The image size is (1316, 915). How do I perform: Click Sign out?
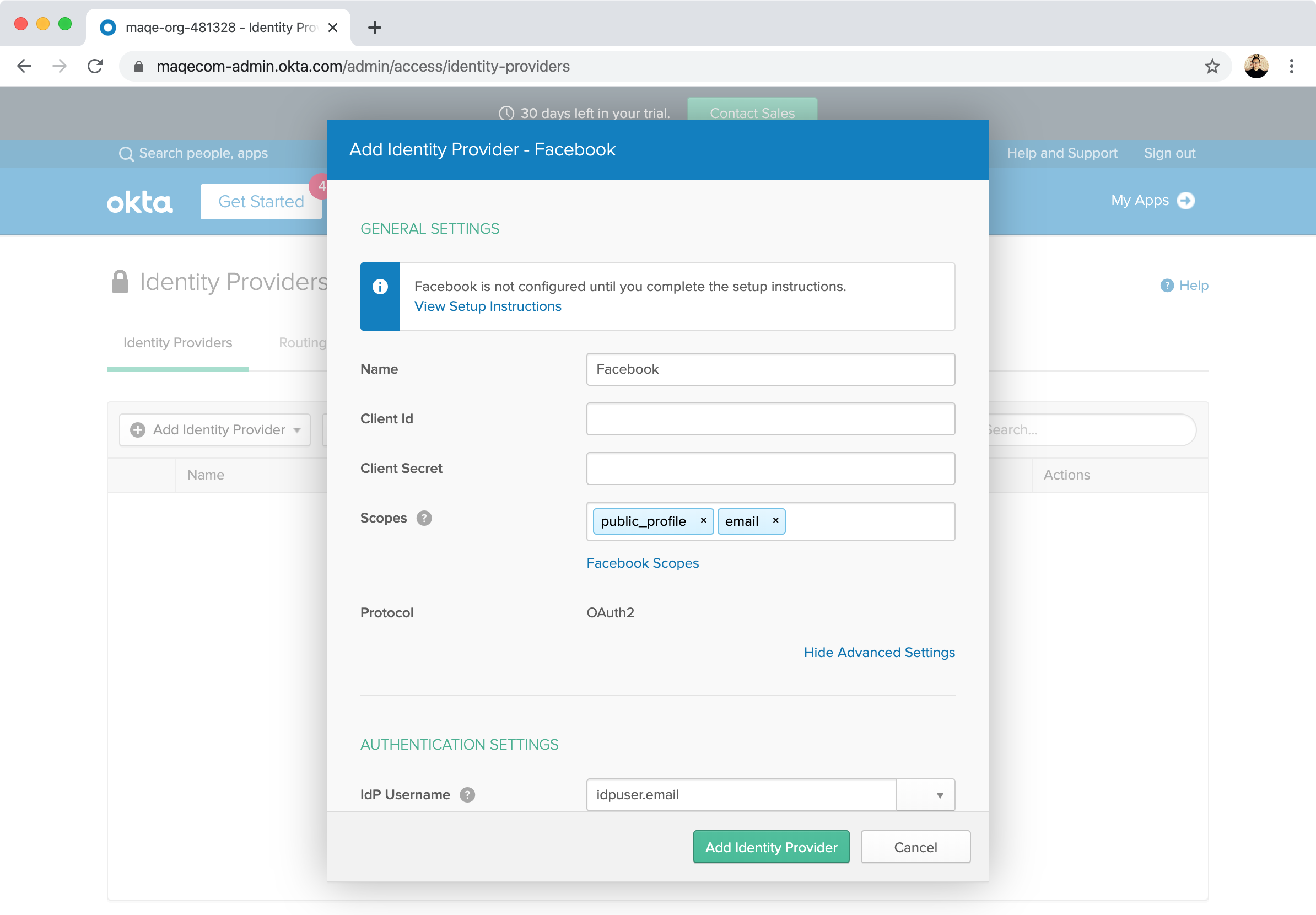coord(1169,153)
